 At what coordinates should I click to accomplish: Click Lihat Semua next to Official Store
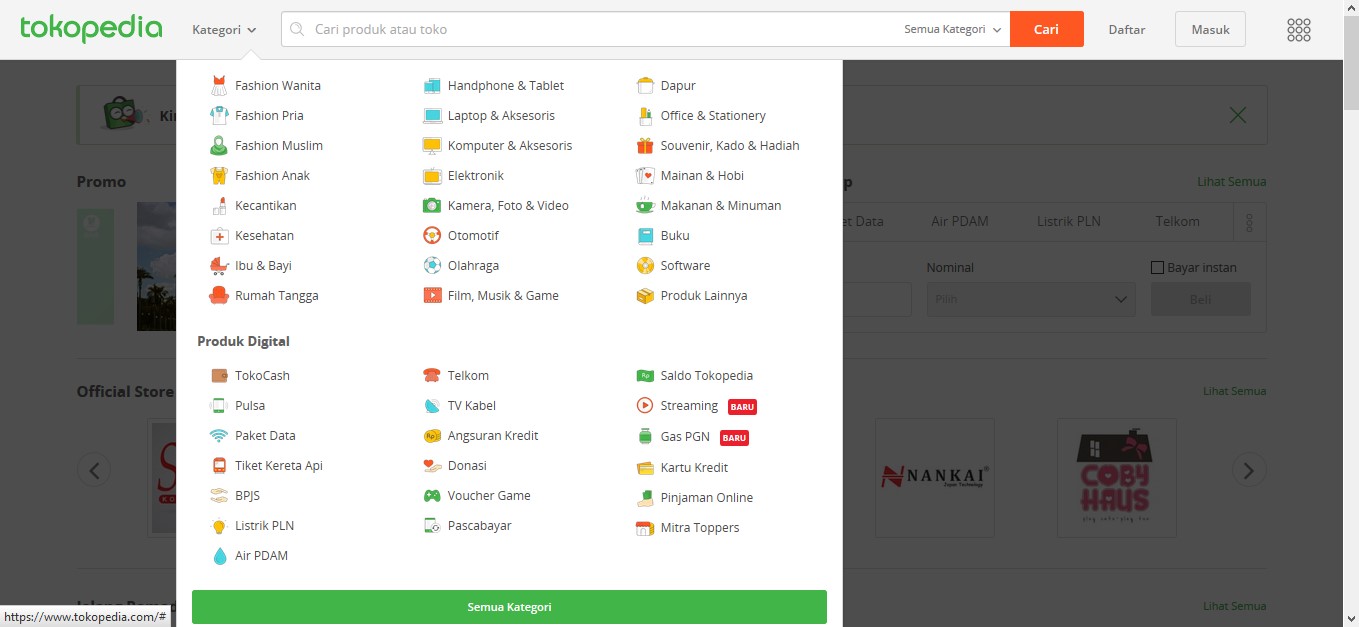click(1232, 391)
